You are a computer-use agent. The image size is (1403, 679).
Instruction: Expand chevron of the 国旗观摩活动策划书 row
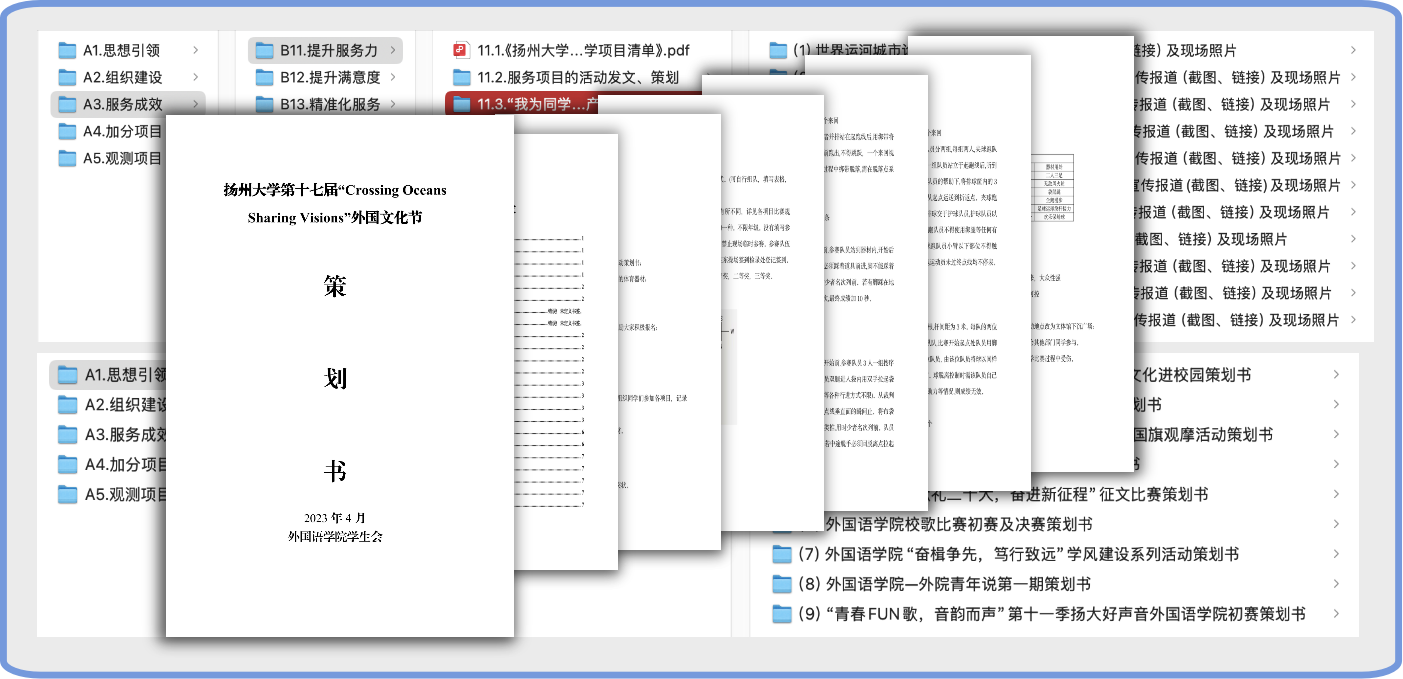tap(1337, 435)
